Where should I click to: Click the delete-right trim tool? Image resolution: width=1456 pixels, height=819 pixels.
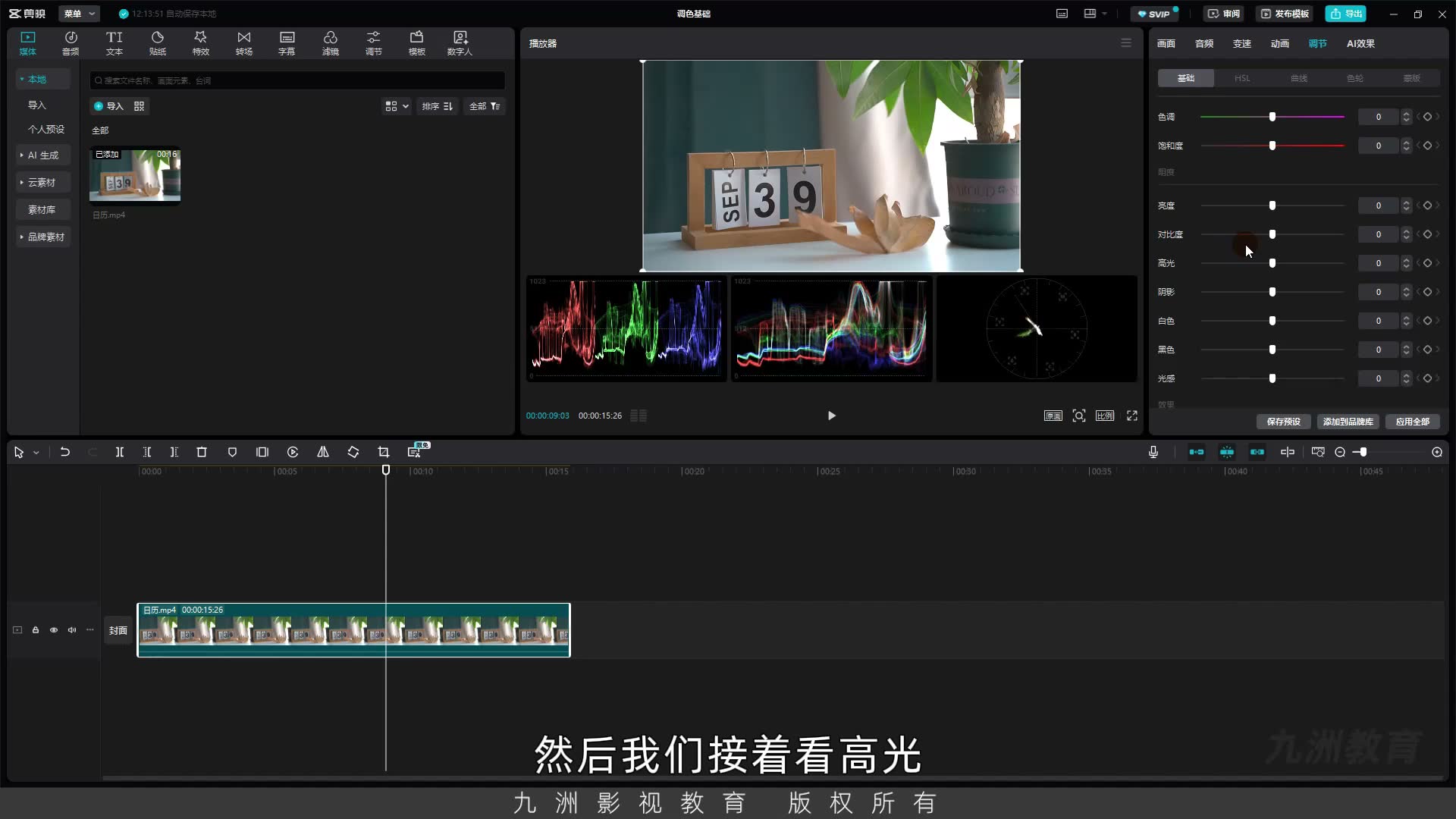[174, 452]
